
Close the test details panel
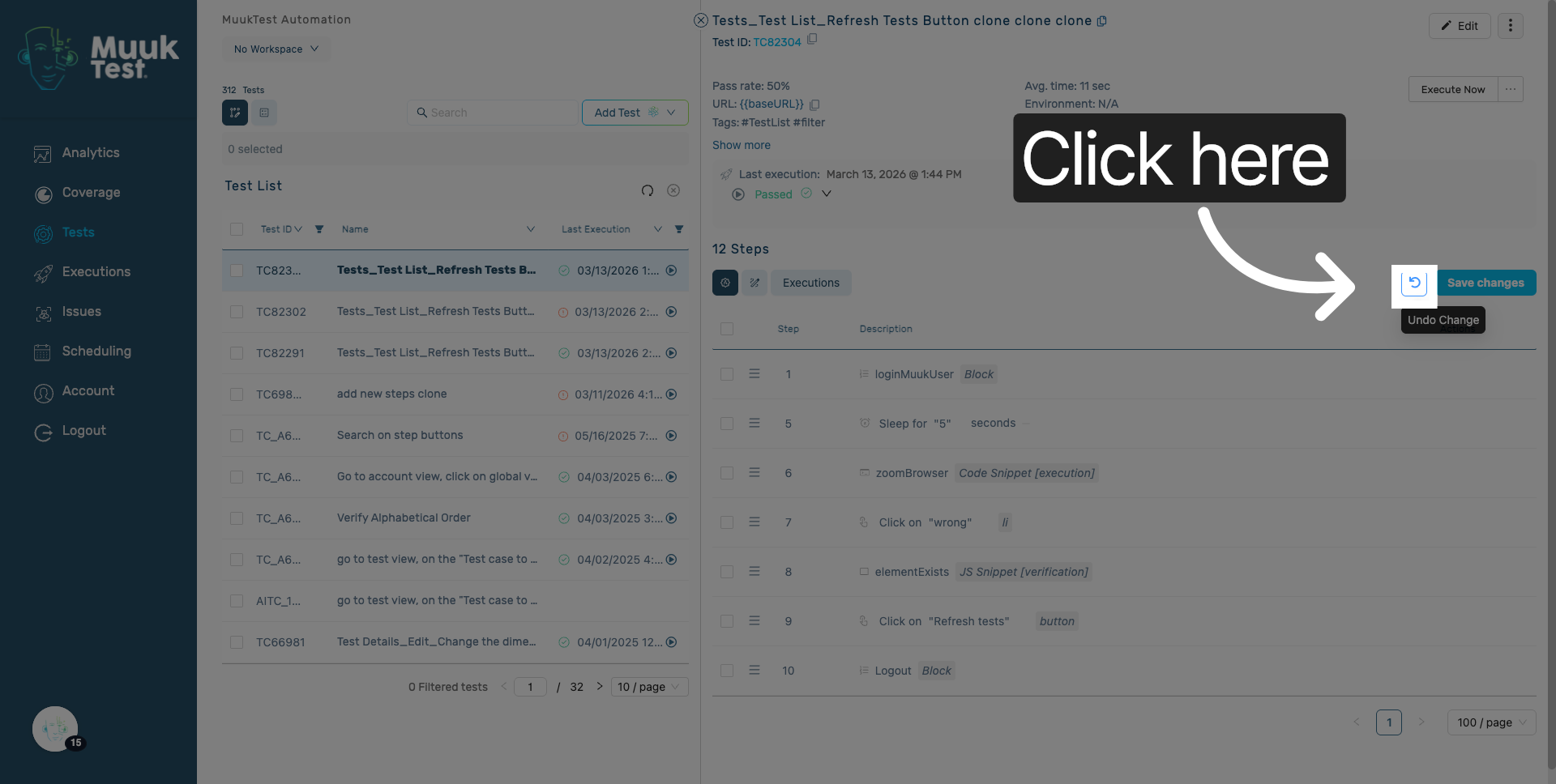click(x=701, y=20)
